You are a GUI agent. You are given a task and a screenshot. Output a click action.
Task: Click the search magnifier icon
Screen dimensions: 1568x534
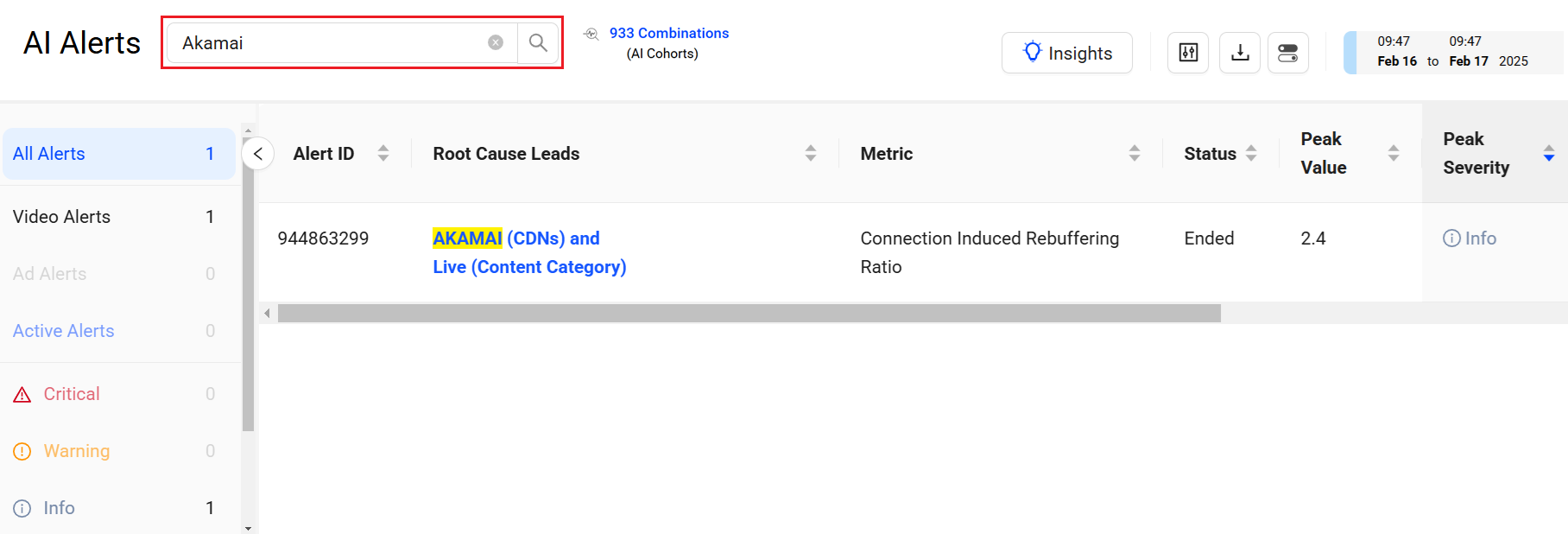[538, 42]
